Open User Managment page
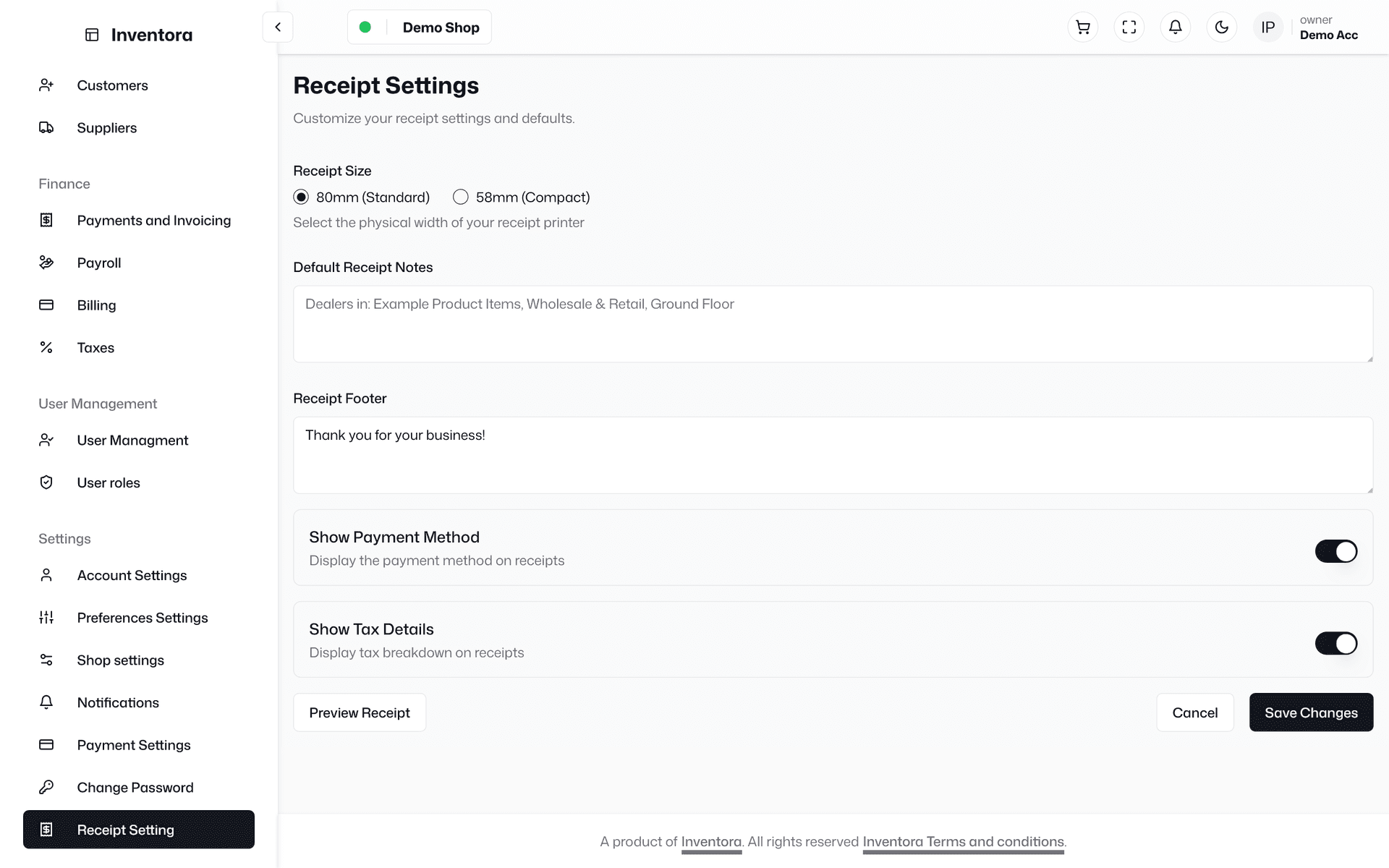1389x868 pixels. click(x=139, y=440)
